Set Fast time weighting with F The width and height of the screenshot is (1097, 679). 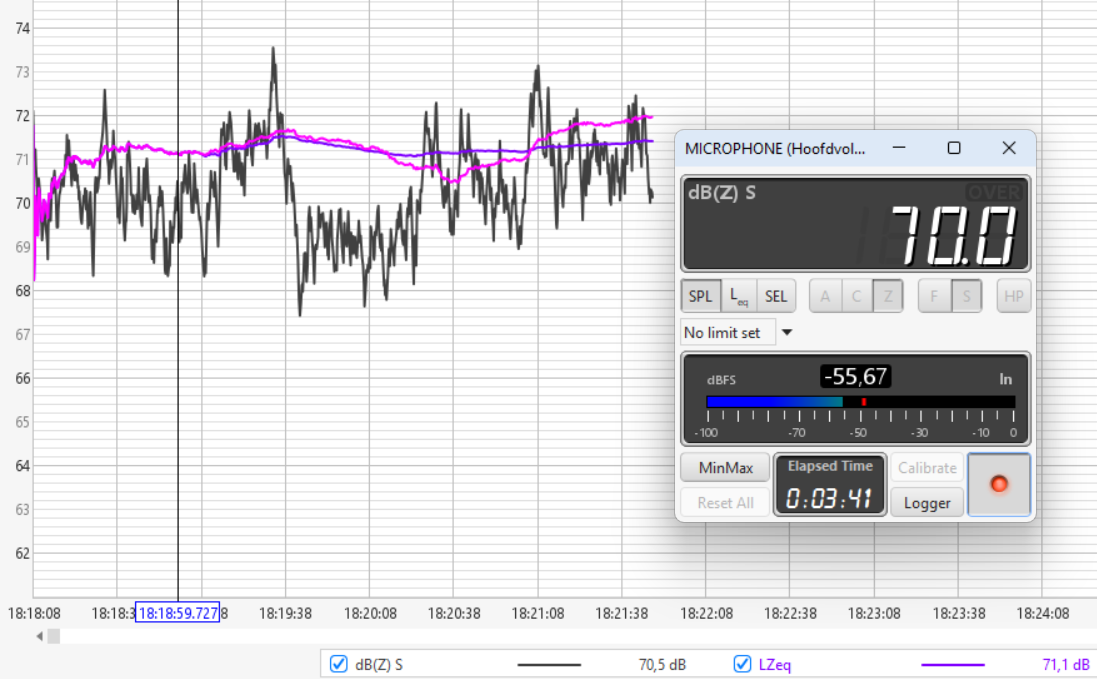(x=934, y=296)
